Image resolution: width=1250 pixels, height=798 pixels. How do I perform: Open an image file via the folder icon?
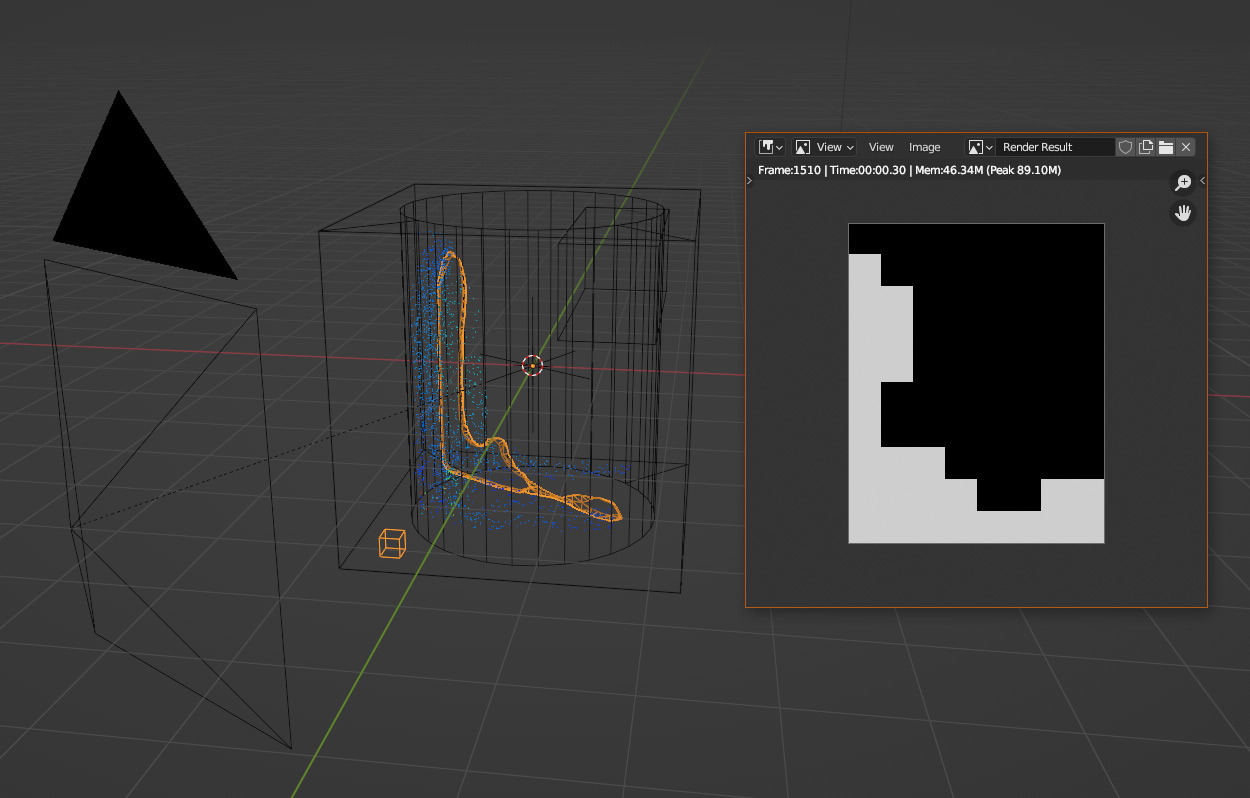1166,146
